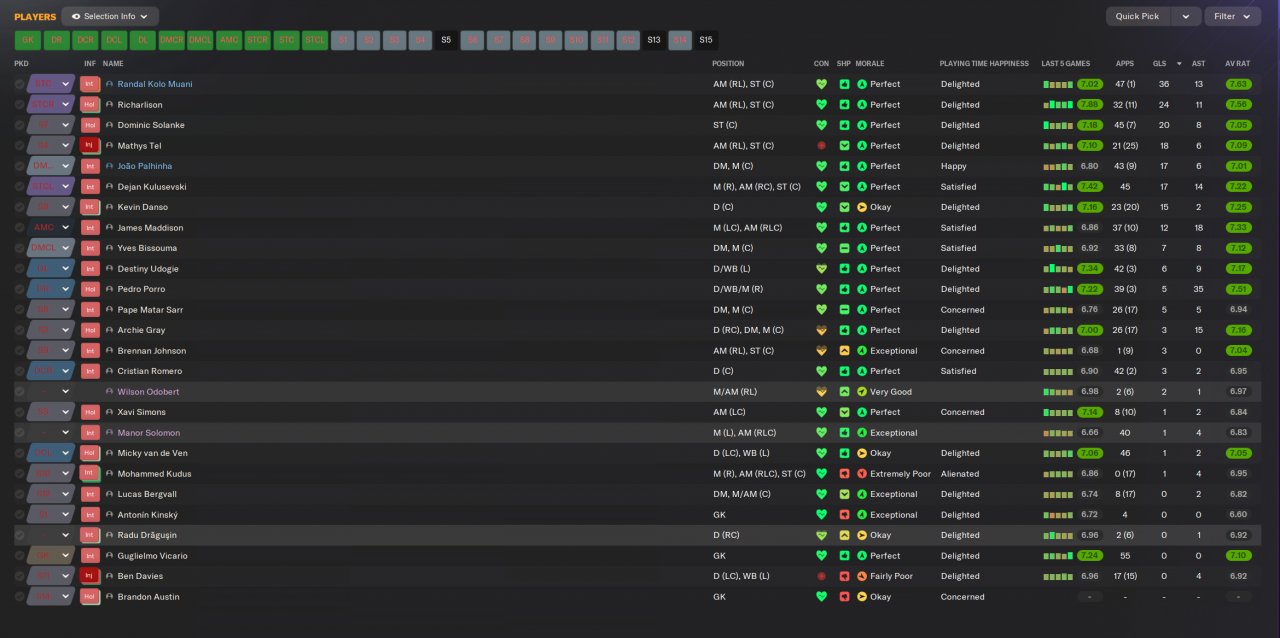Click the last 5 games form bars for Richarlison
The height and width of the screenshot is (638, 1280).
(1058, 105)
